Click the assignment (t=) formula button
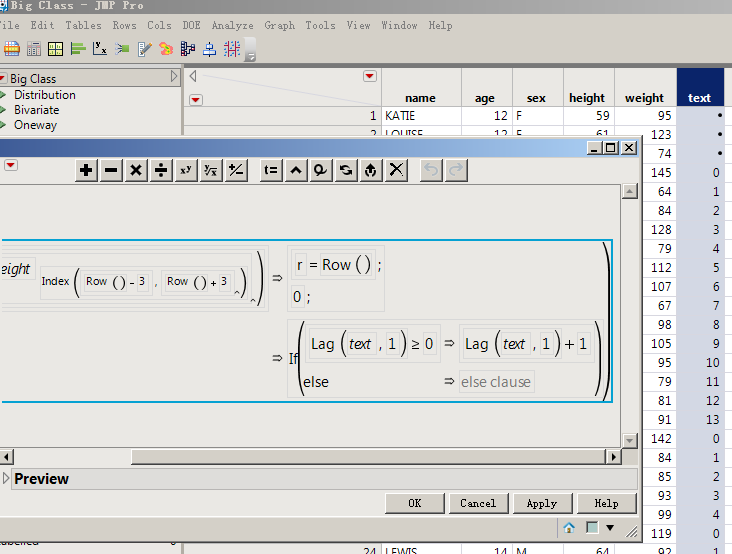This screenshot has width=732, height=554. click(271, 171)
